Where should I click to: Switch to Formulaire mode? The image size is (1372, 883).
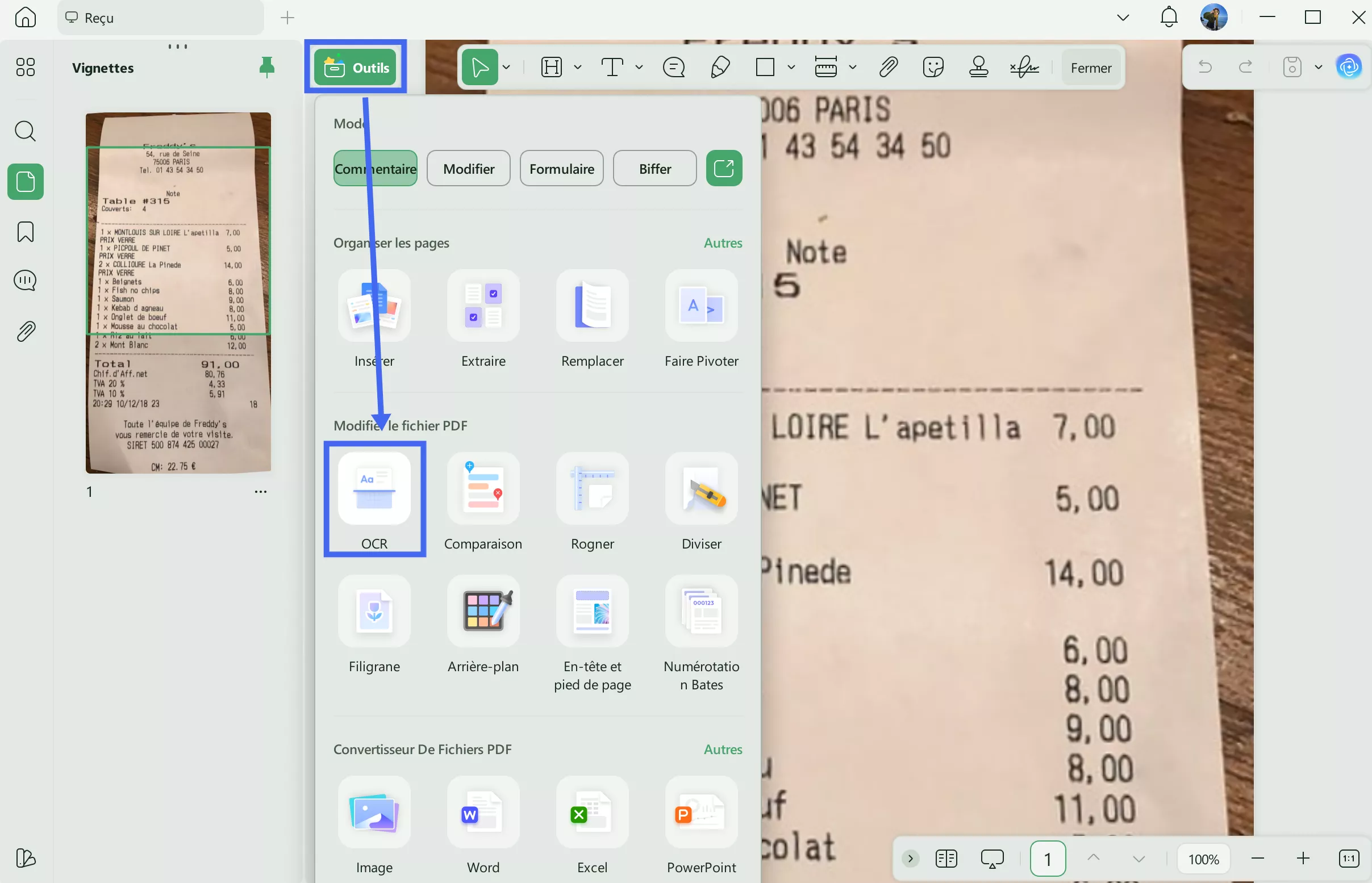561,168
